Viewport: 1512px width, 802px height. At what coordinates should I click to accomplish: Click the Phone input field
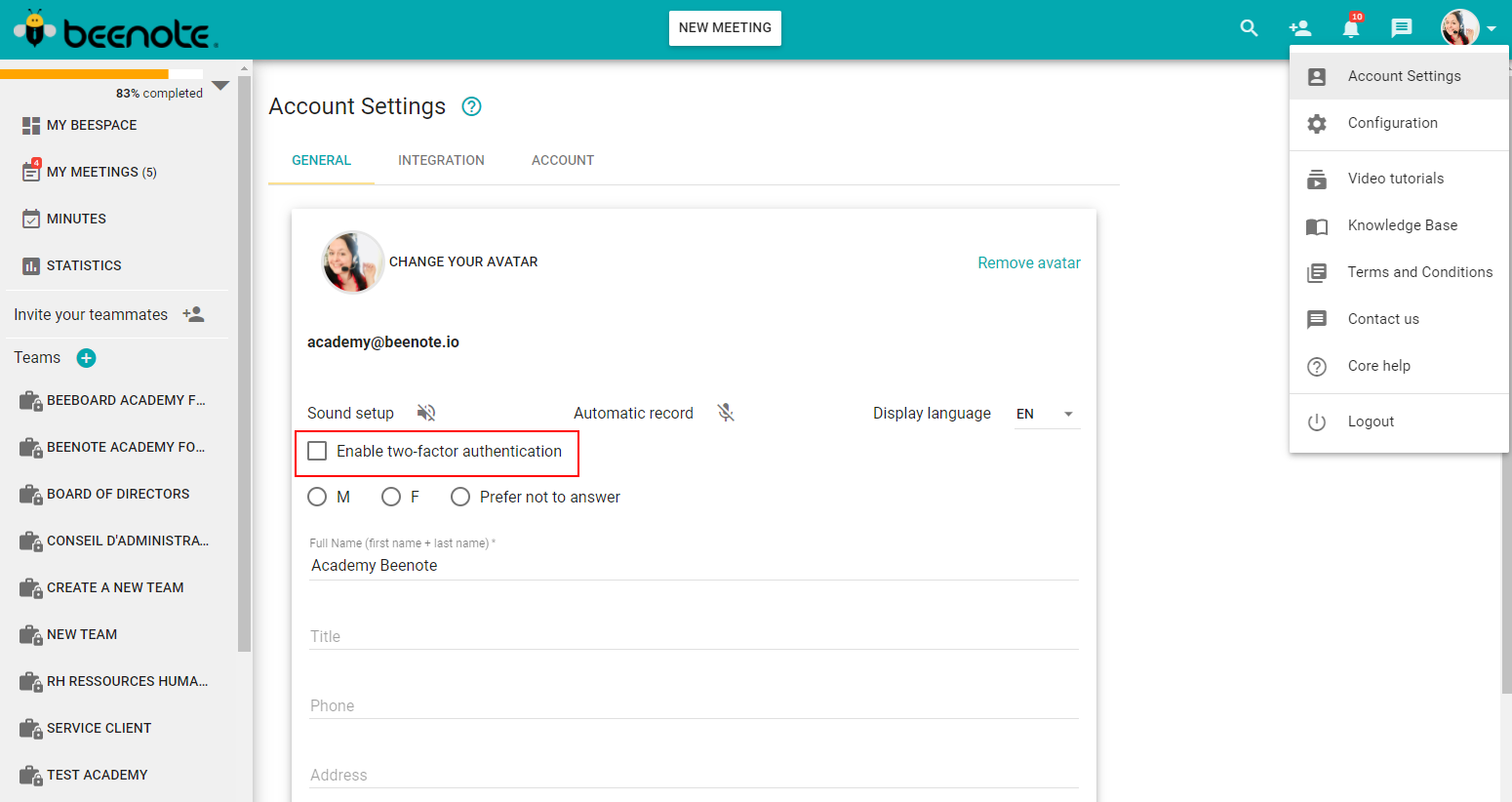pos(694,705)
